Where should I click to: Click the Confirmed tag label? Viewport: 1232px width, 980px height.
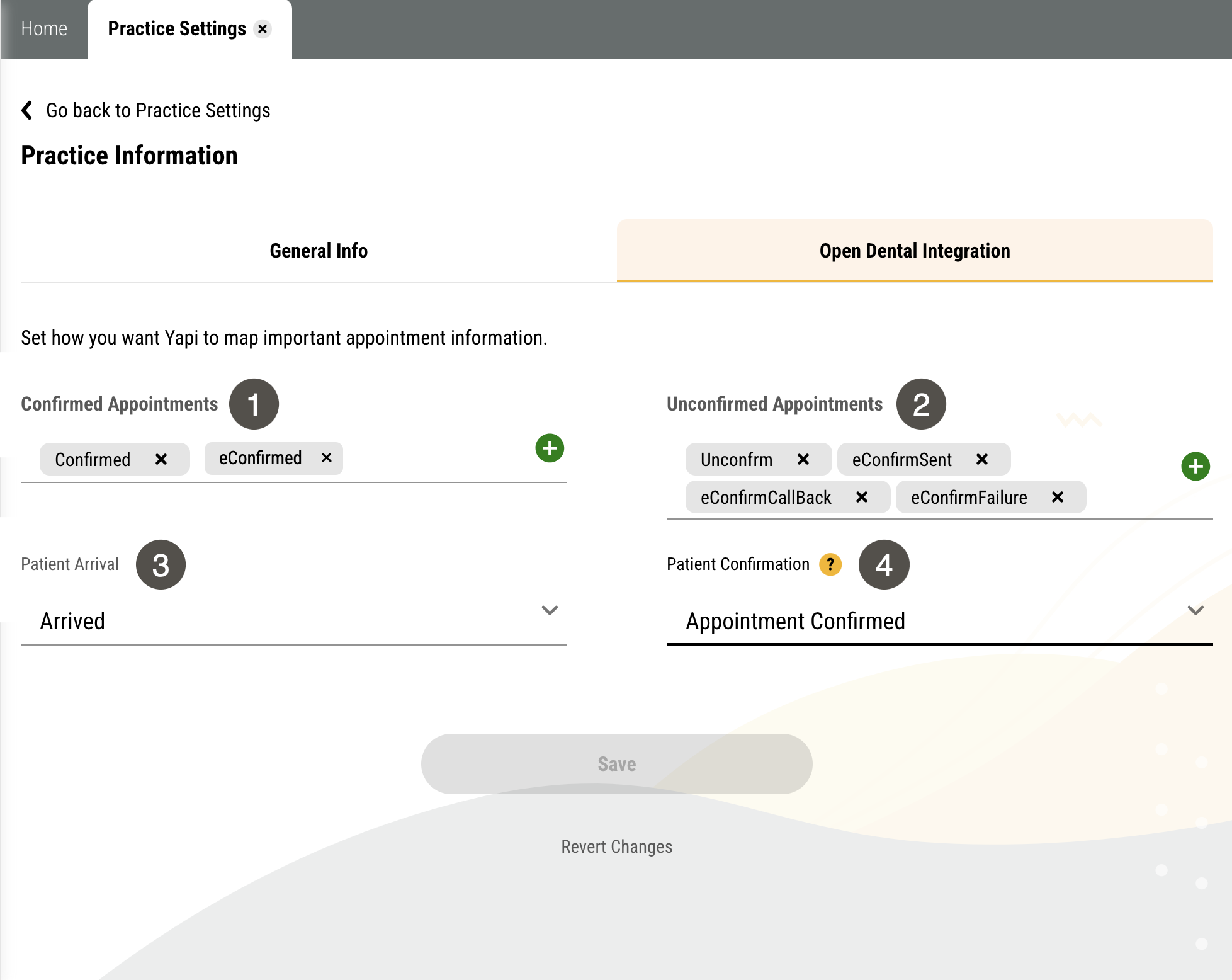coord(93,460)
